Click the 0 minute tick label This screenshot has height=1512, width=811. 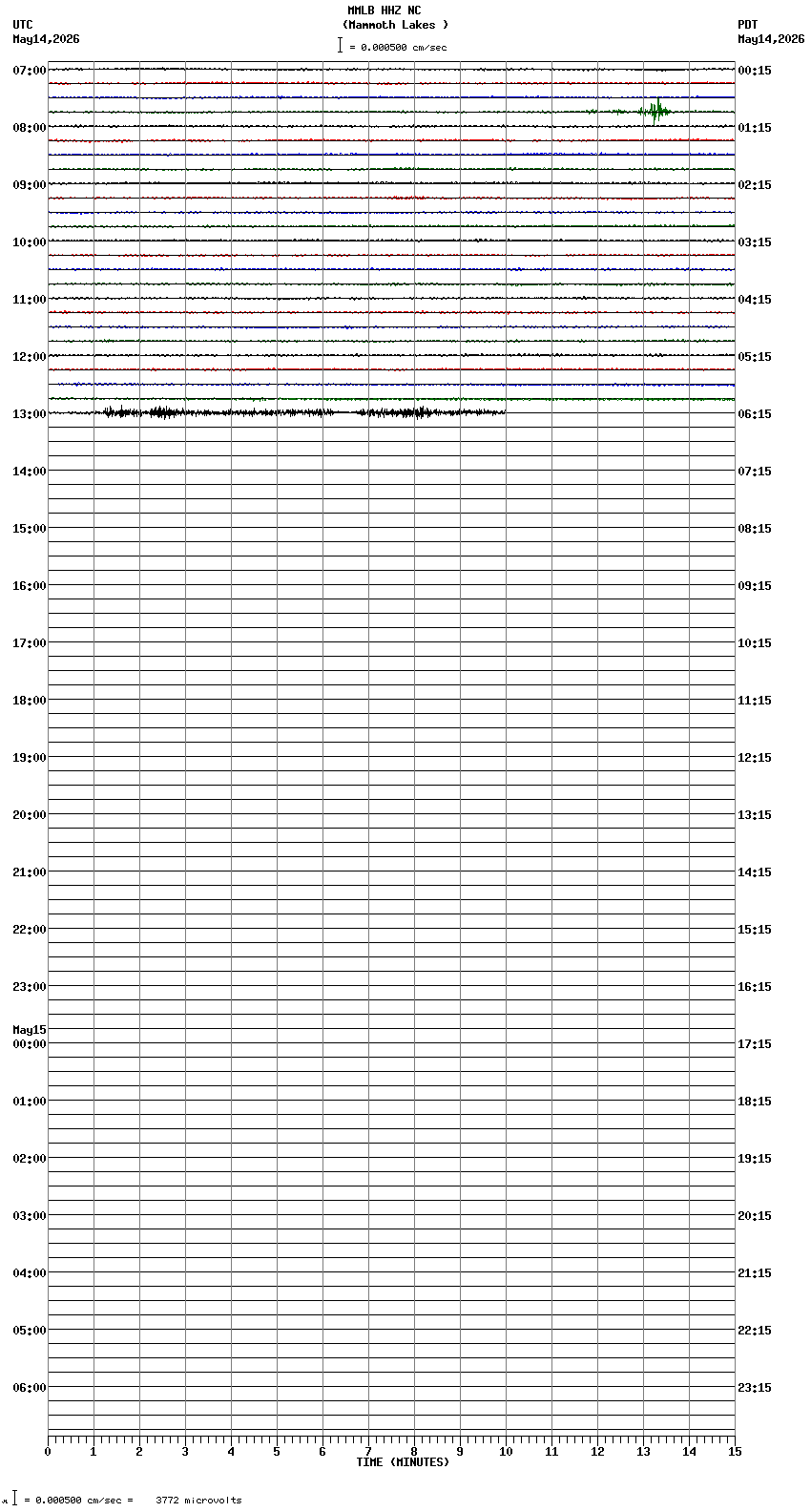click(x=48, y=1452)
